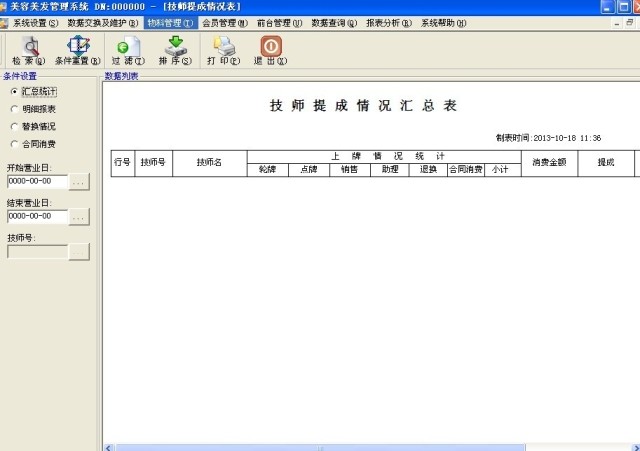Click the 过滤 filter toolbar icon
Image resolution: width=640 pixels, height=451 pixels.
click(128, 47)
